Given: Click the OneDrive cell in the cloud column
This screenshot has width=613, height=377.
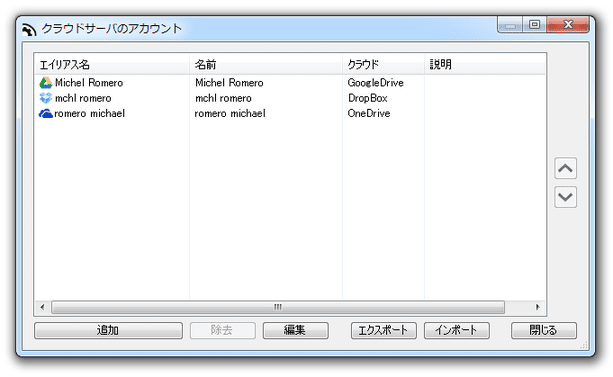Looking at the screenshot, I should coord(369,113).
